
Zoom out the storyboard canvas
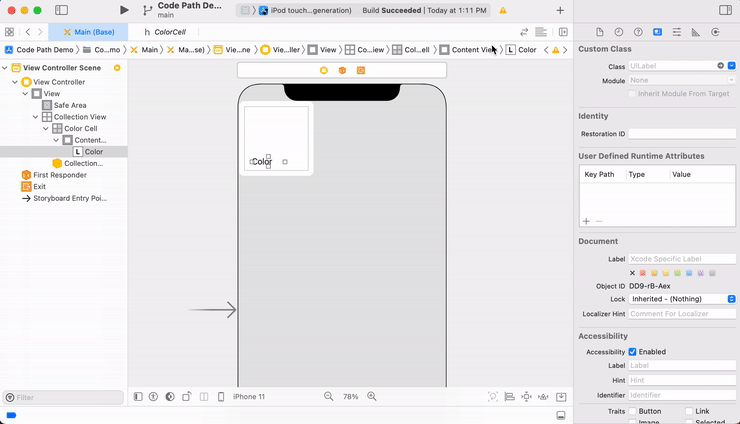pos(328,397)
